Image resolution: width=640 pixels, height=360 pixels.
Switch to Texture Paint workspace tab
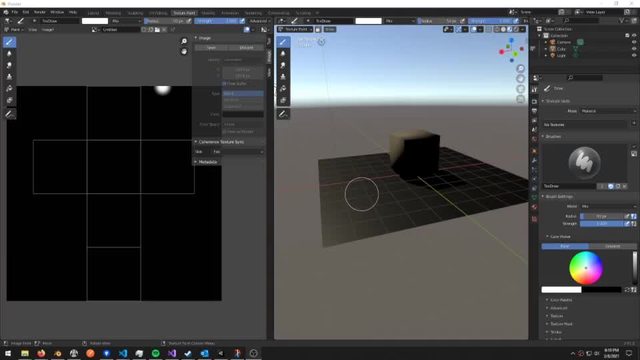click(184, 13)
